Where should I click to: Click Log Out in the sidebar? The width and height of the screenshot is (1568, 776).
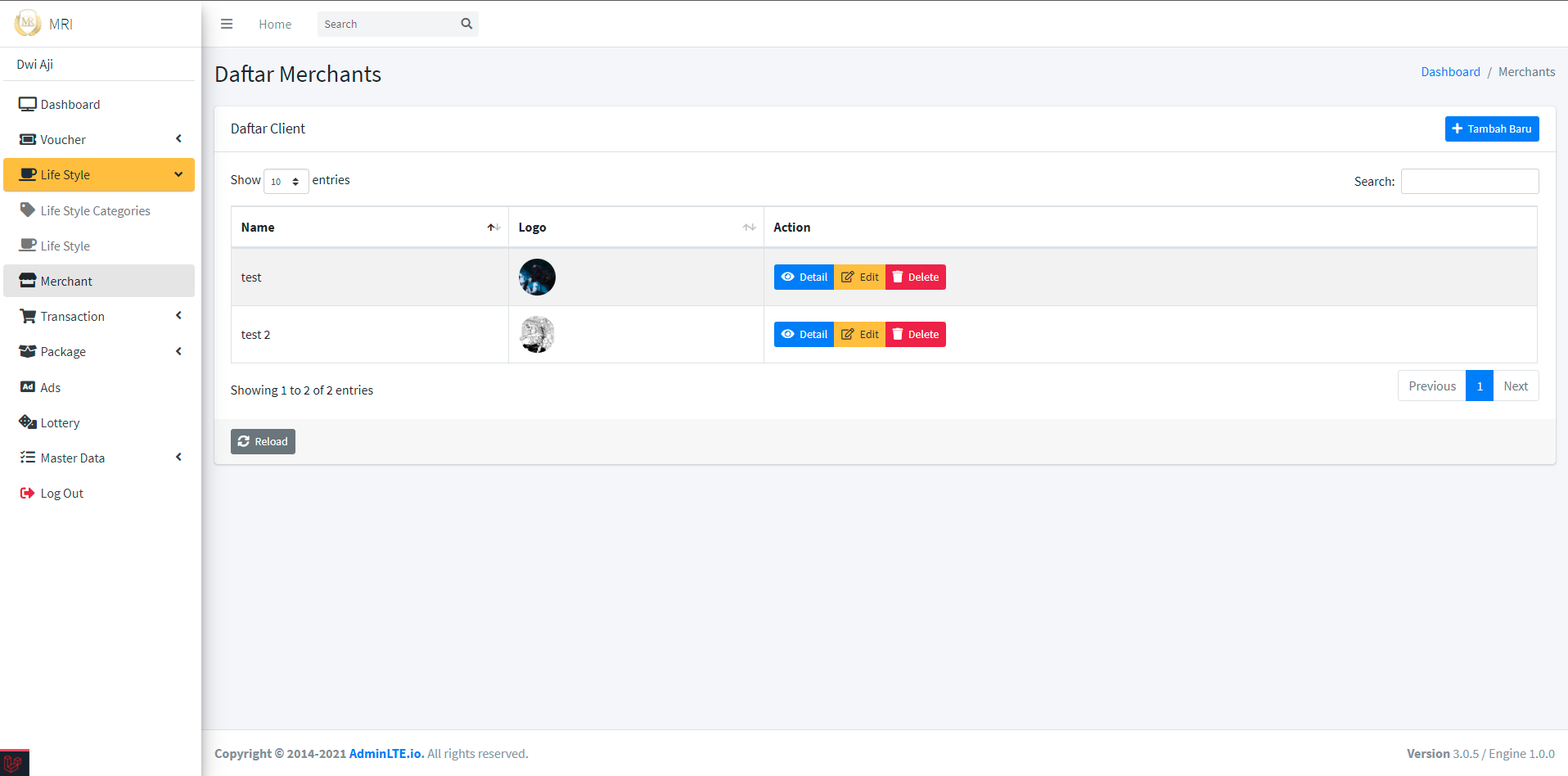[99, 493]
